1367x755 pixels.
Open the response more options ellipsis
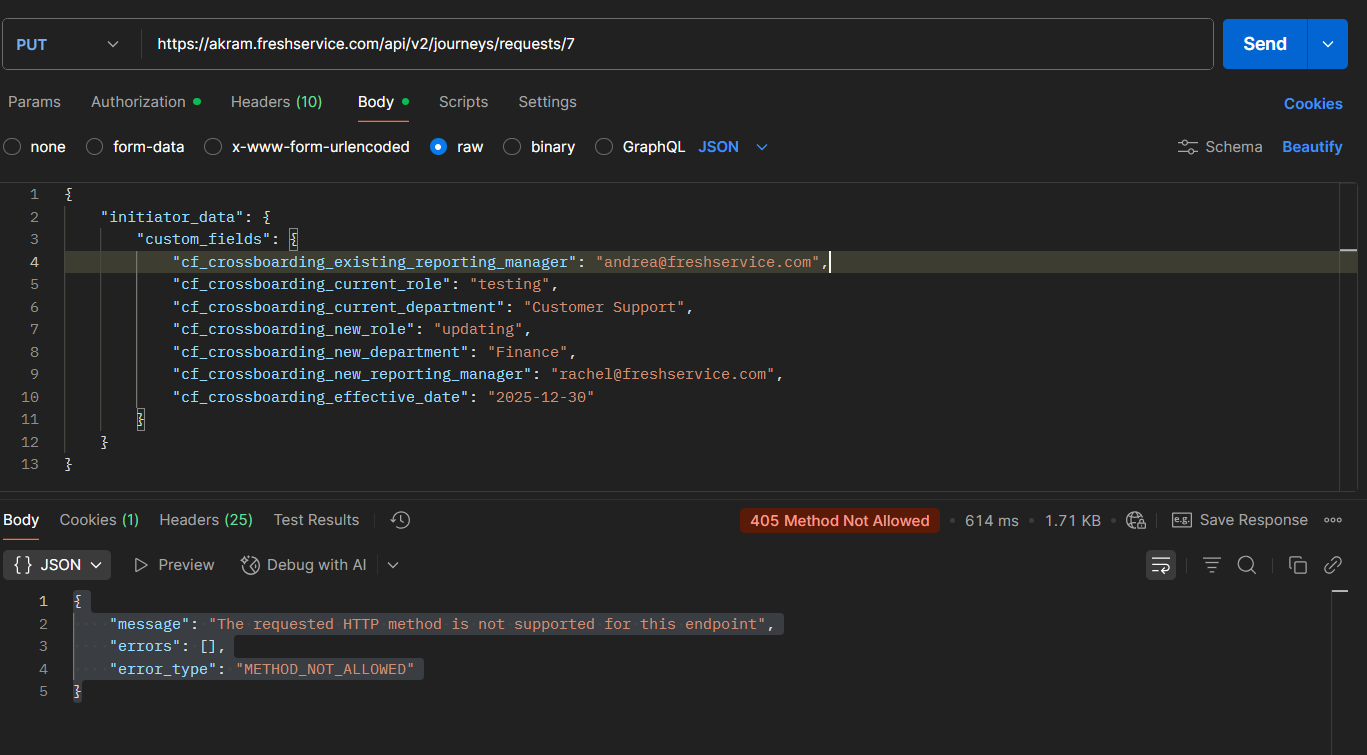click(1332, 520)
